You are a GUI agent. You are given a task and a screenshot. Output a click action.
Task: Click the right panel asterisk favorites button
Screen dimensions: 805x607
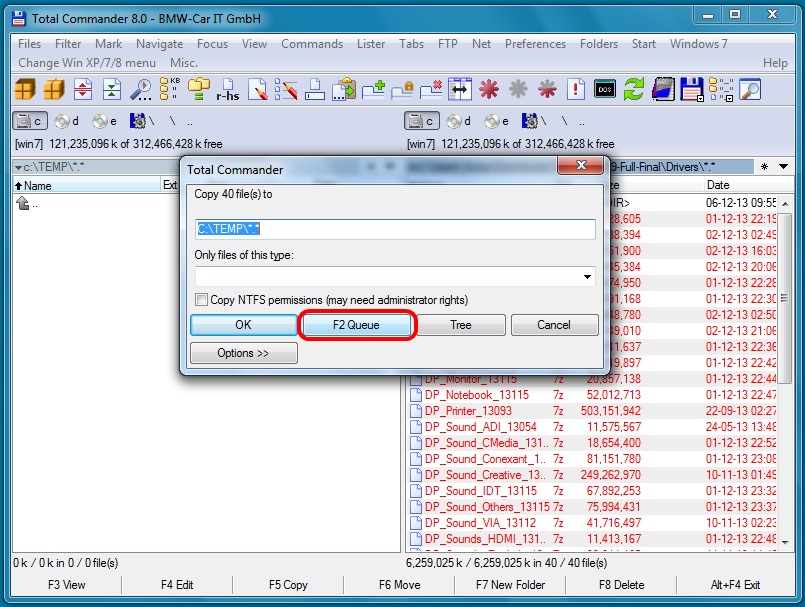(x=764, y=166)
